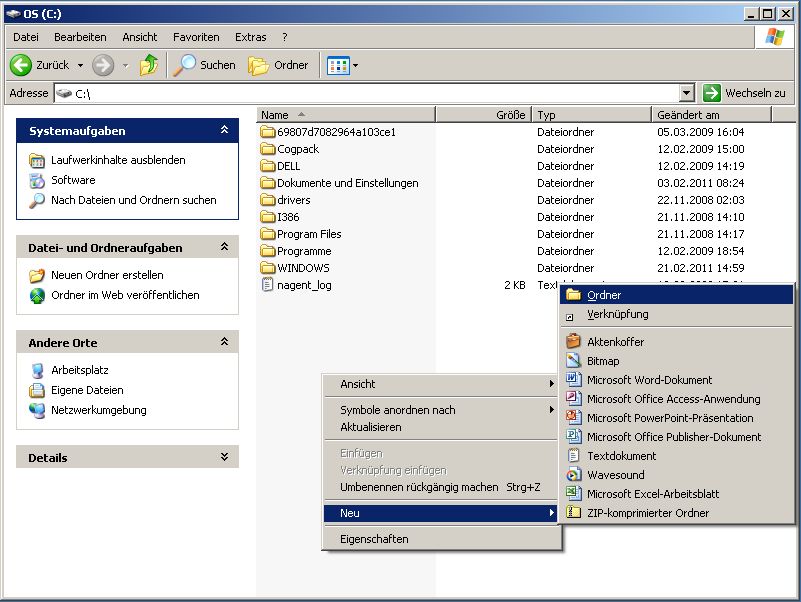This screenshot has width=801, height=602.
Task: Collapse the Datei- und Ordneraufgaben panel
Action: click(x=224, y=247)
